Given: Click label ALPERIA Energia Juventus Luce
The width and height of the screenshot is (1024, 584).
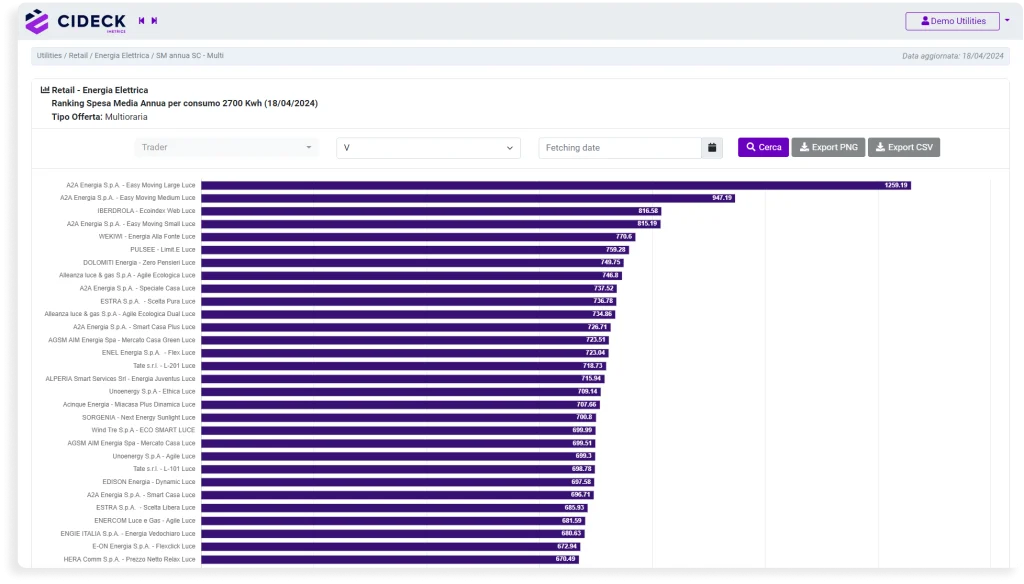Looking at the screenshot, I should [120, 379].
